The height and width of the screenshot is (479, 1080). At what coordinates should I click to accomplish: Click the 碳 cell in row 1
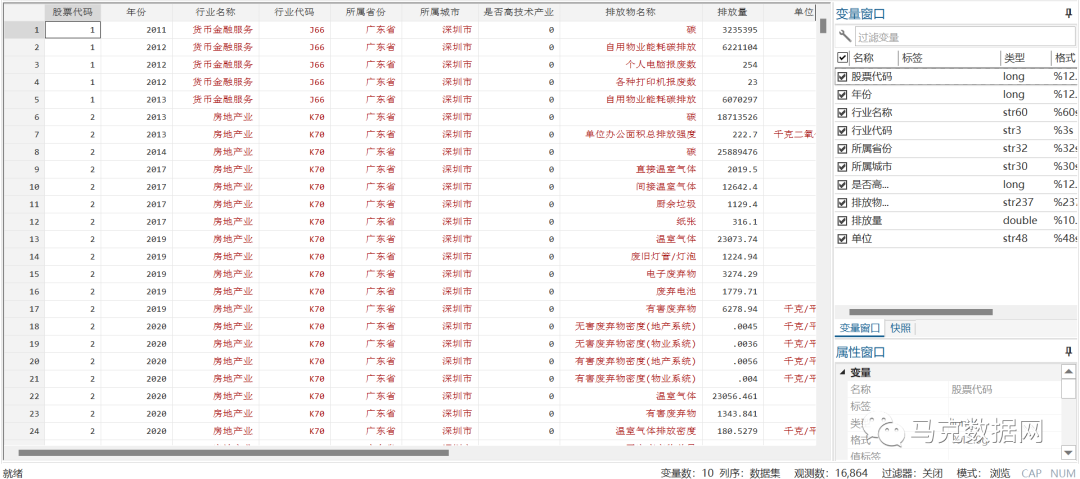tap(631, 30)
